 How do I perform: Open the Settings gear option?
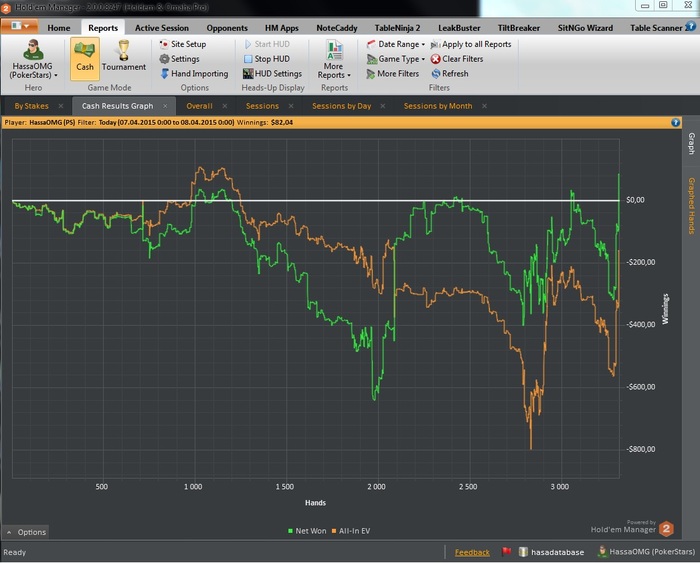click(x=184, y=59)
